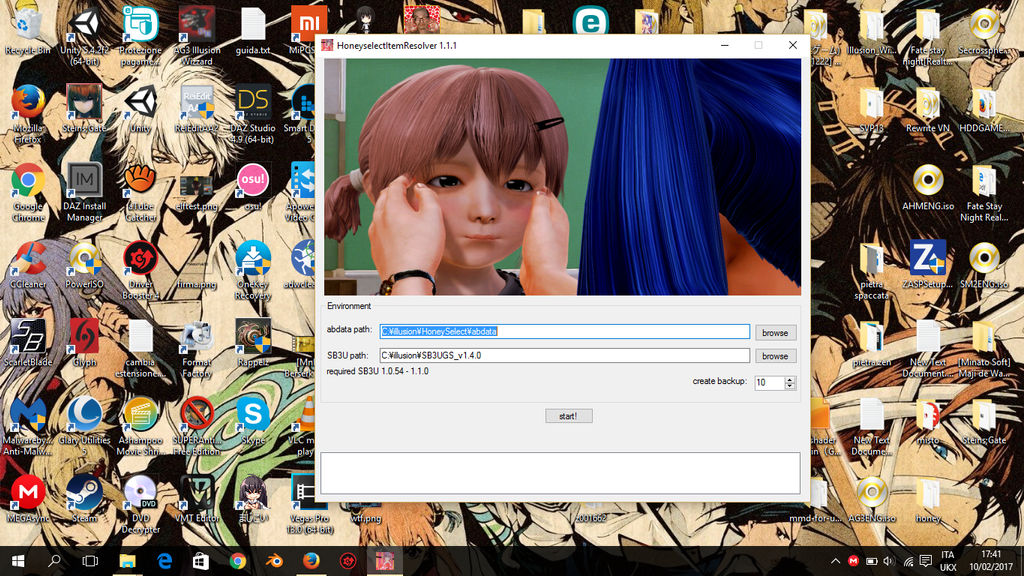Select the SM2ENG.iso disc image

click(984, 265)
